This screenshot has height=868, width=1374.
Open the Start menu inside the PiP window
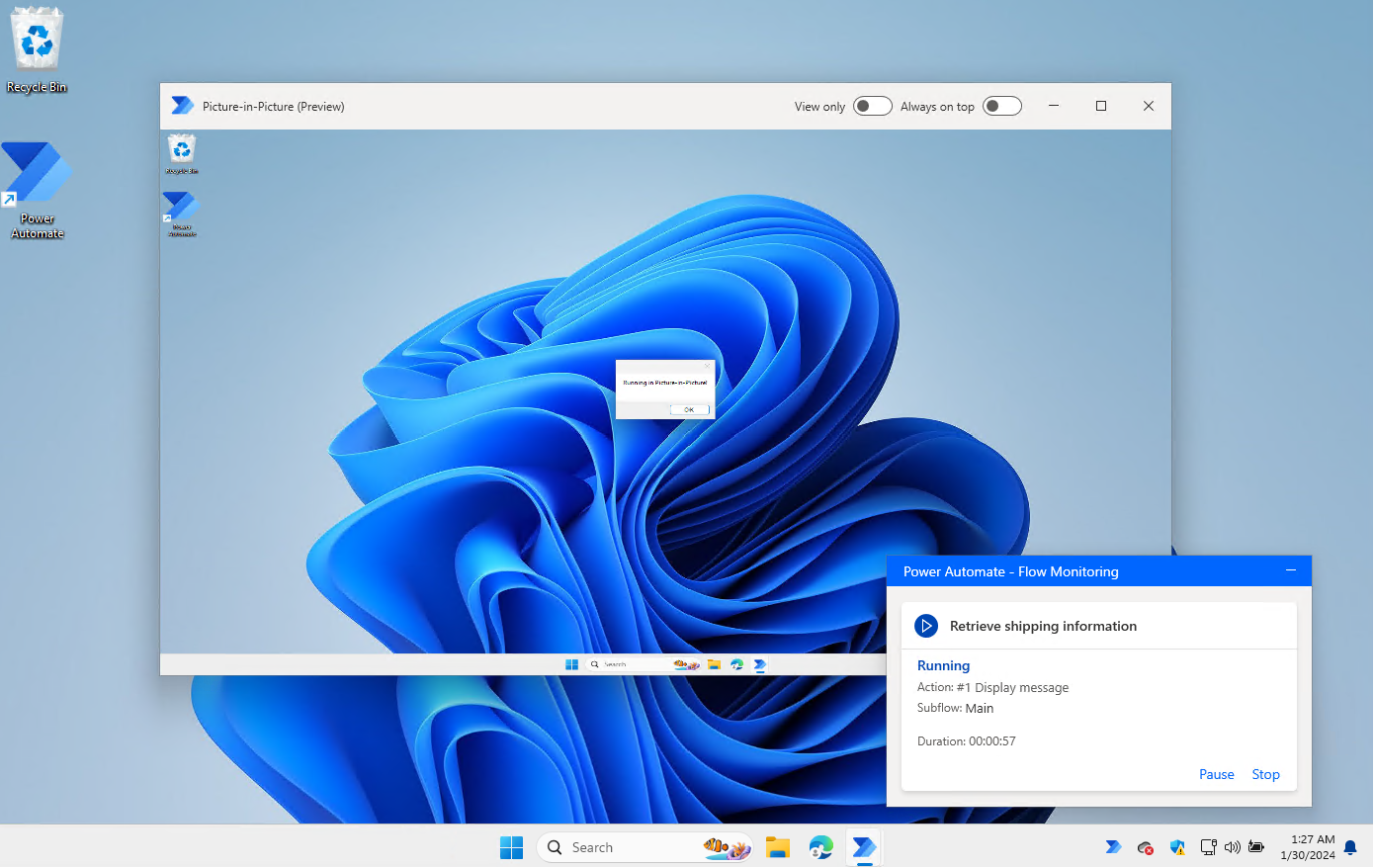[571, 663]
